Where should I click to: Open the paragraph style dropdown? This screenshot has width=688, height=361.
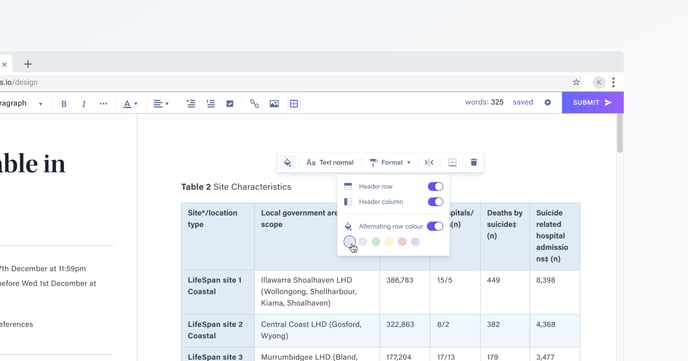22,104
